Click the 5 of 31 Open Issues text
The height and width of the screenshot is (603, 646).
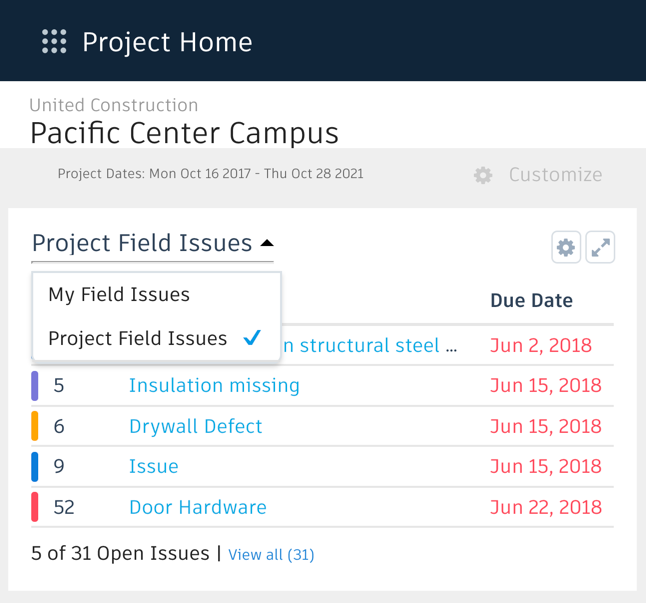(x=120, y=553)
